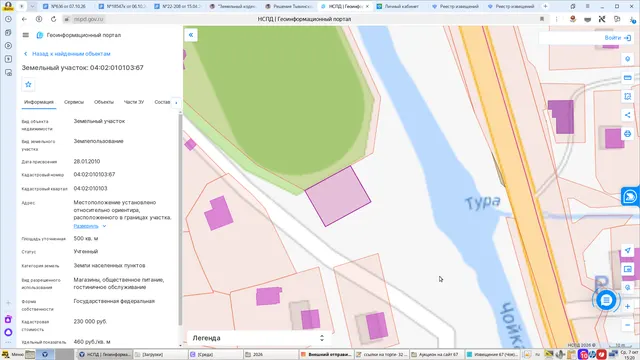
Task: Select cadastral number 04:02:010103:67 value
Action: click(94, 175)
